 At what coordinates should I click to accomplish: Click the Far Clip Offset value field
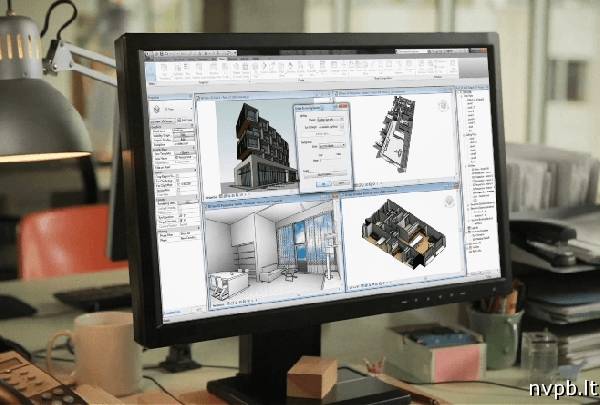(x=187, y=185)
